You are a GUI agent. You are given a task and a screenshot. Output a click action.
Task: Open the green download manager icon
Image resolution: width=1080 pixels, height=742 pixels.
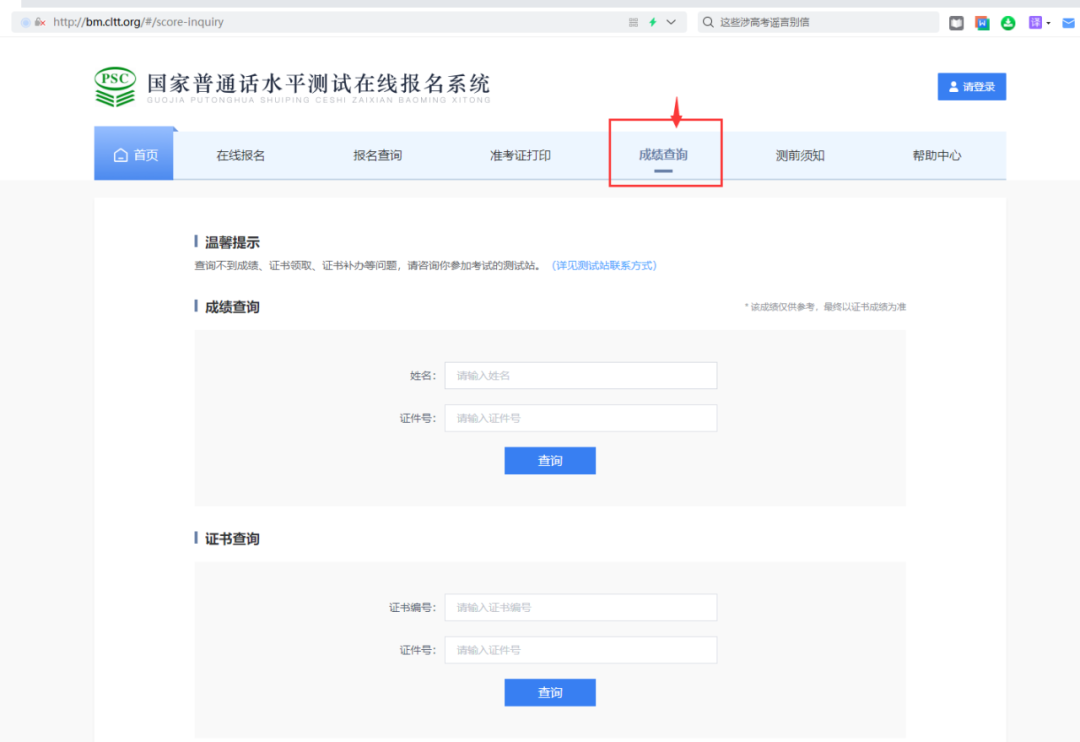click(1008, 21)
